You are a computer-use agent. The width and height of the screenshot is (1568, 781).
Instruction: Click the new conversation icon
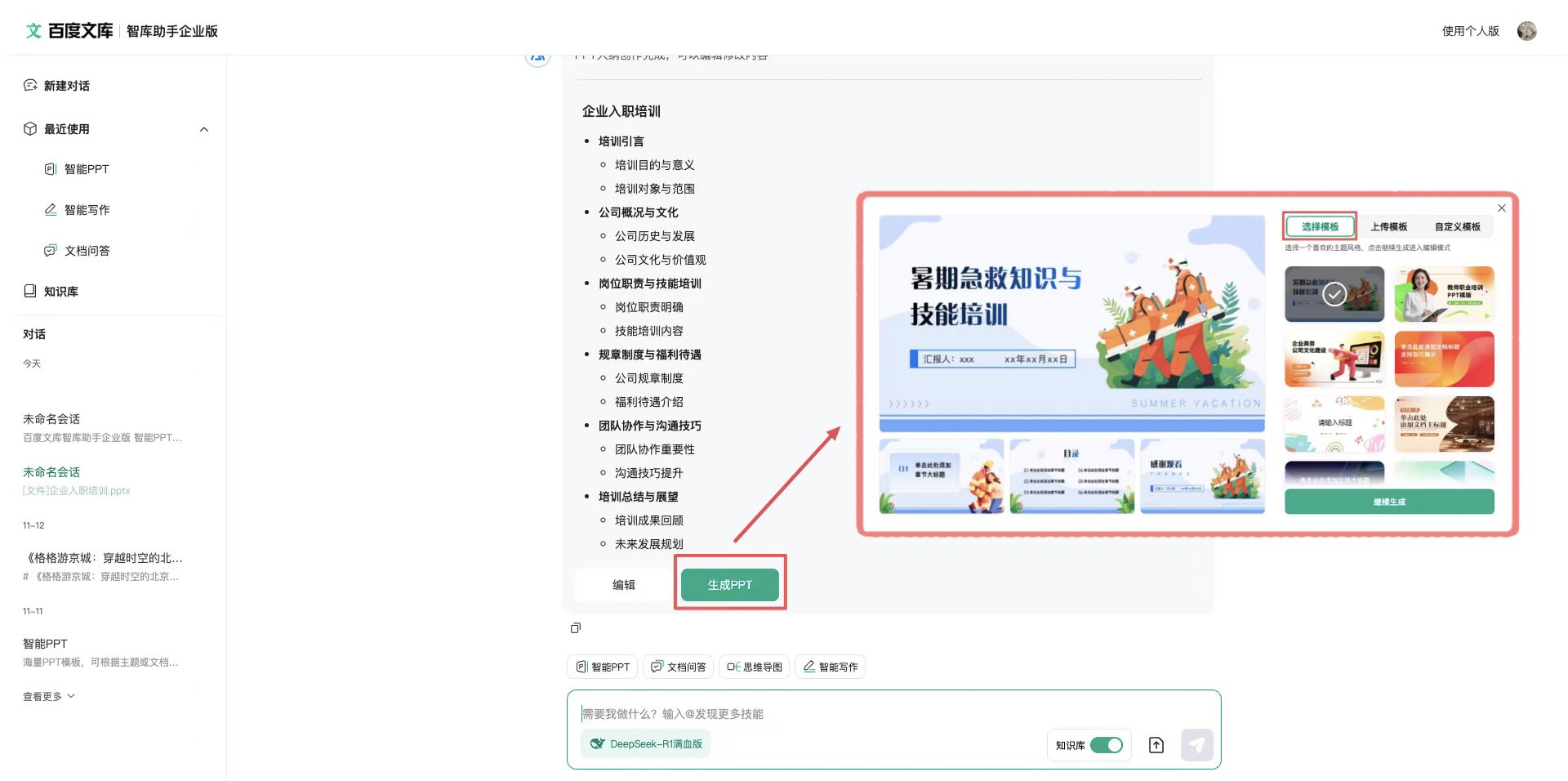[30, 85]
